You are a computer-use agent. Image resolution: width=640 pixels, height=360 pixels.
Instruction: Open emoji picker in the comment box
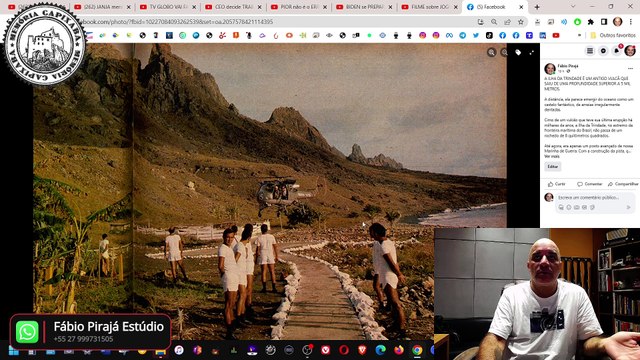pos(569,207)
